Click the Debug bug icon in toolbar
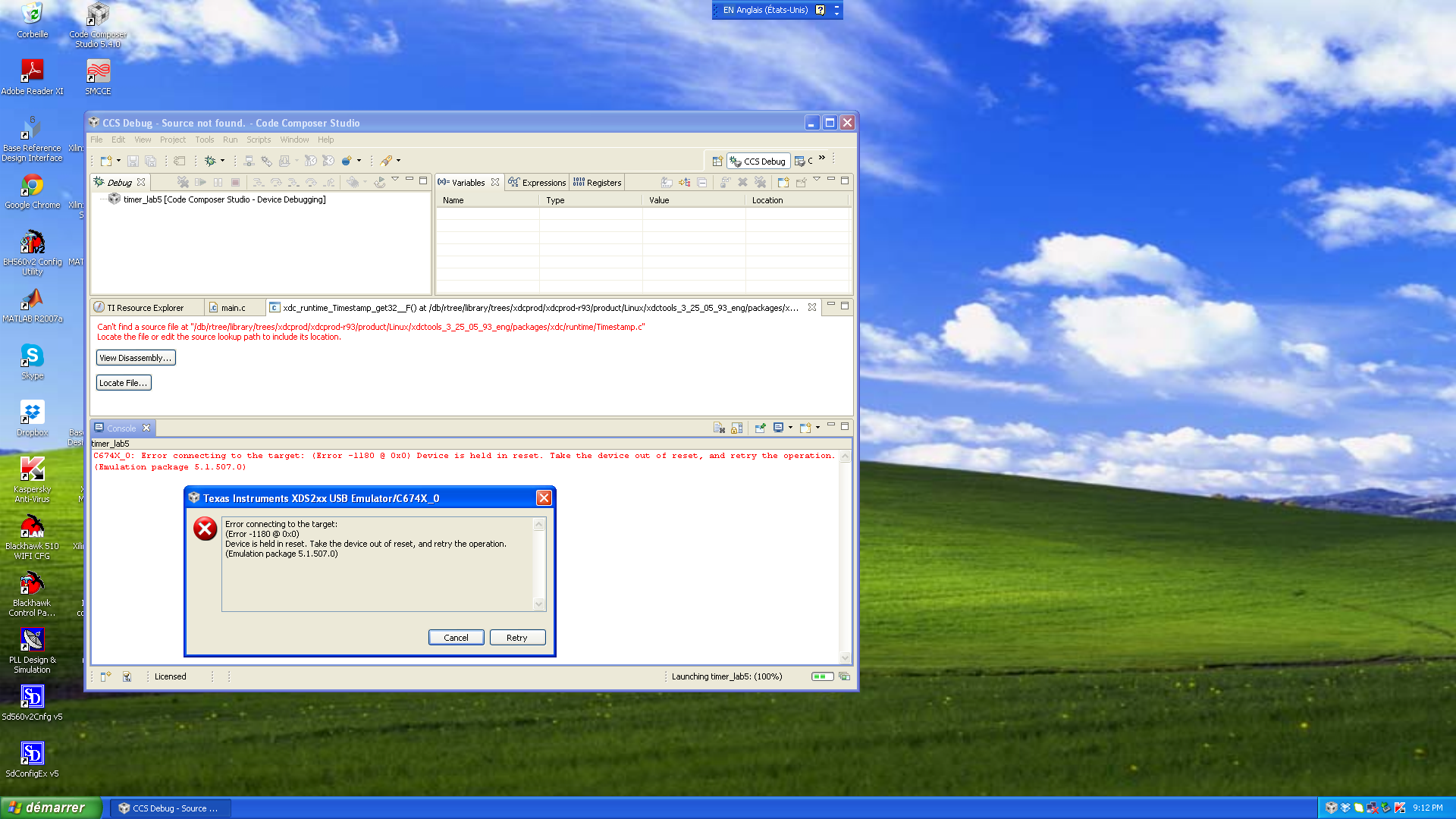Viewport: 1456px width, 819px height. pos(210,161)
